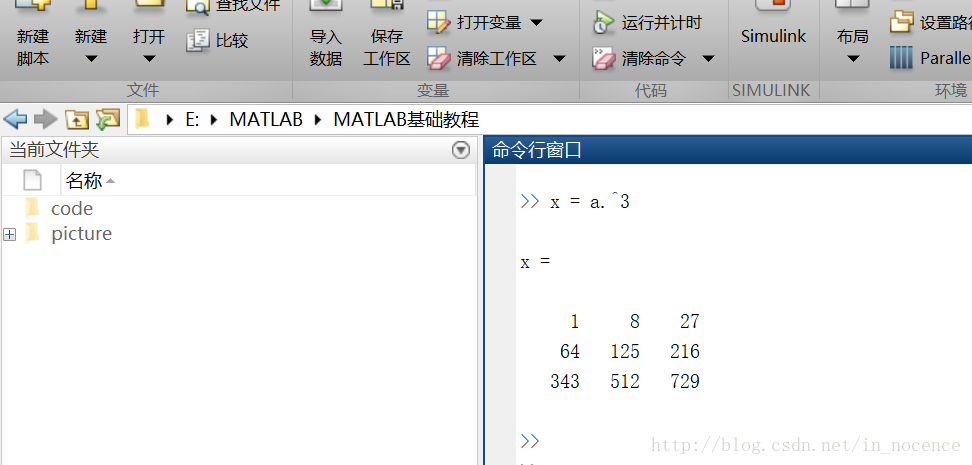
Task: Click the value 125 in output
Action: [624, 352]
